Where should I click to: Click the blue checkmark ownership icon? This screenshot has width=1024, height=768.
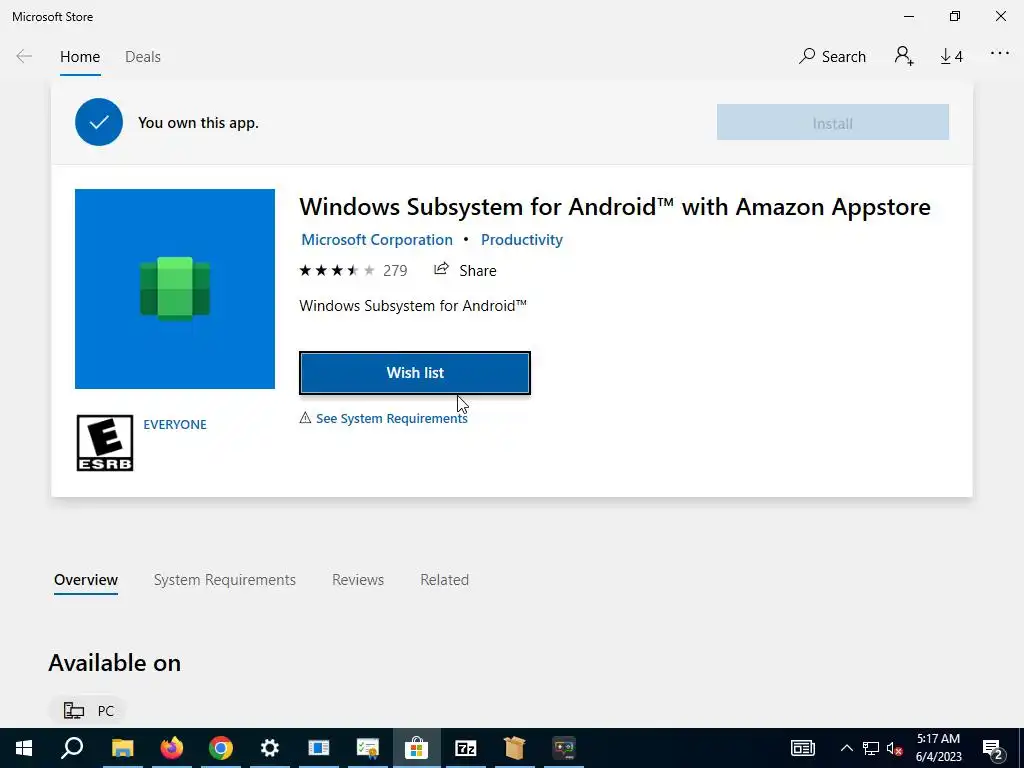point(99,122)
